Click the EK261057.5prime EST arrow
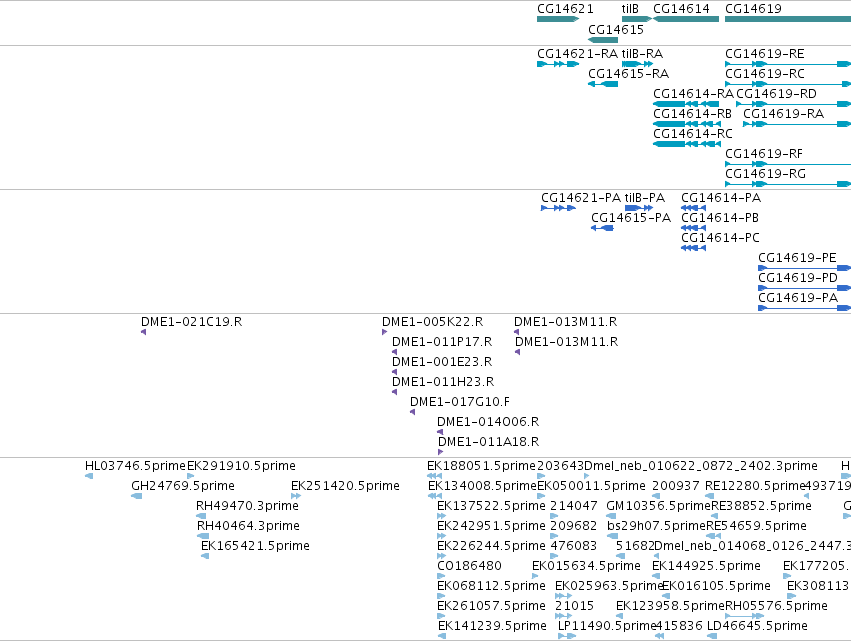Screen dimensions: 851x641 pyautogui.click(x=441, y=616)
